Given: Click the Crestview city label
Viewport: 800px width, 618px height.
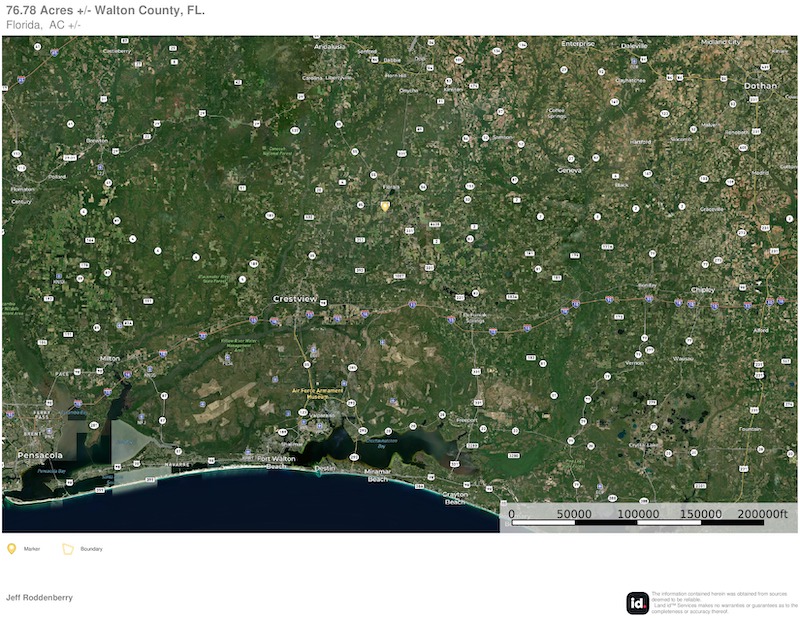Looking at the screenshot, I should coord(295,299).
